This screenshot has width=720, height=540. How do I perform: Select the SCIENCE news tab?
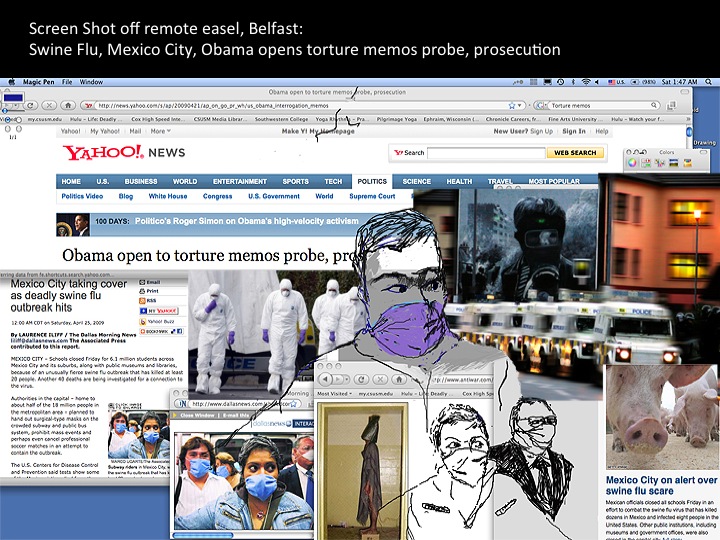coord(416,181)
